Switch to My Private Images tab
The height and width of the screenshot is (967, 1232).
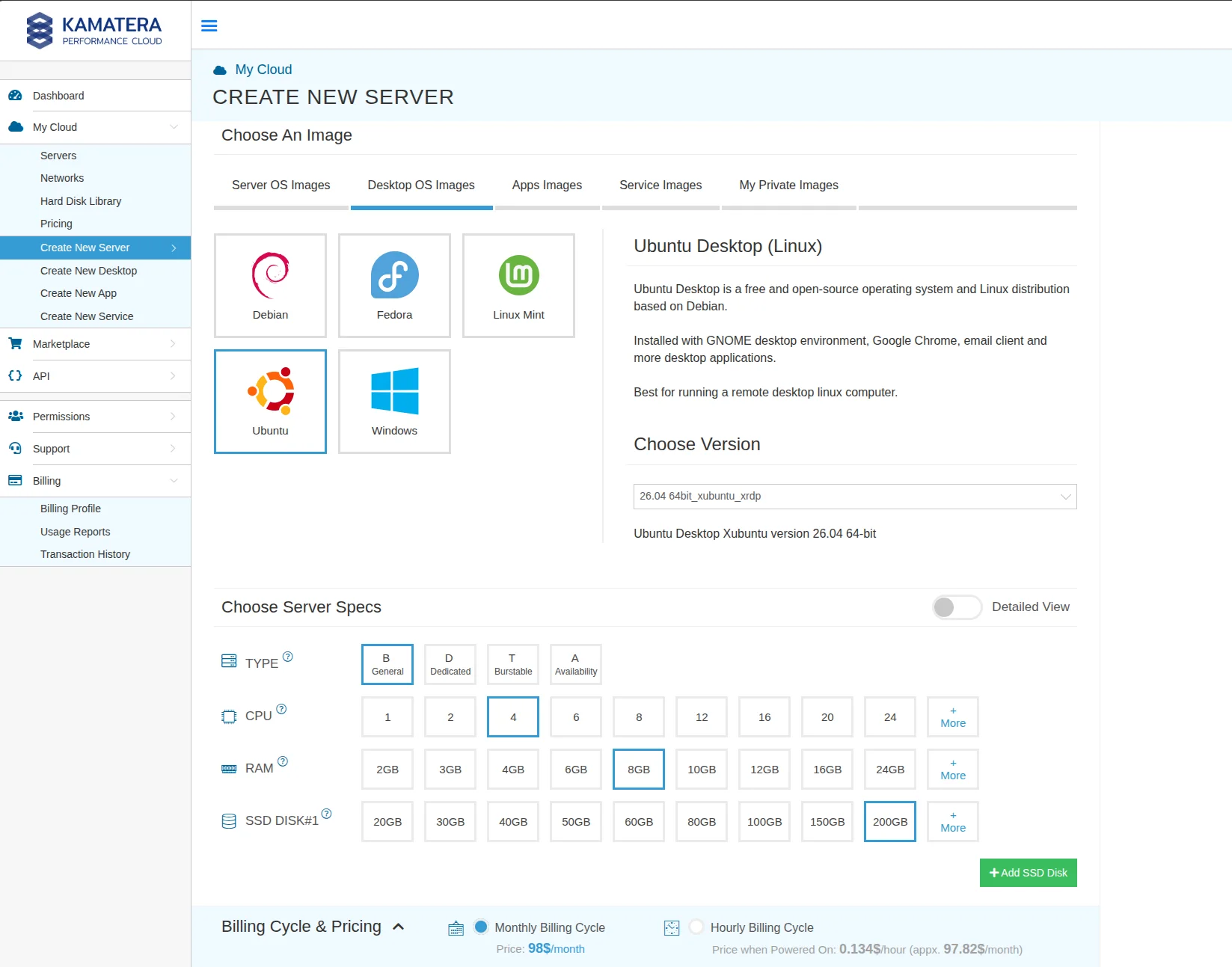pyautogui.click(x=789, y=185)
